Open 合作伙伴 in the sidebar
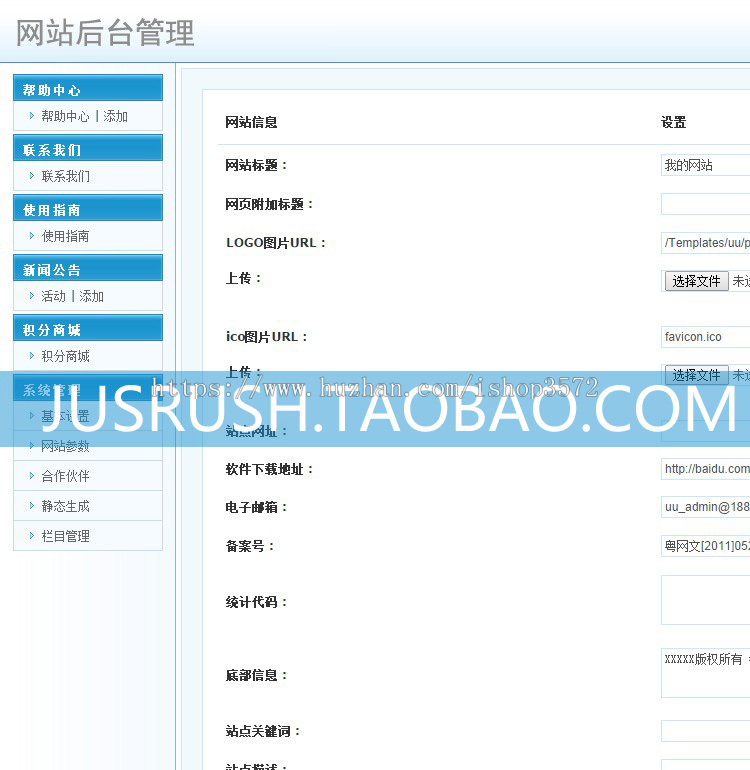This screenshot has width=750, height=770. [x=65, y=476]
